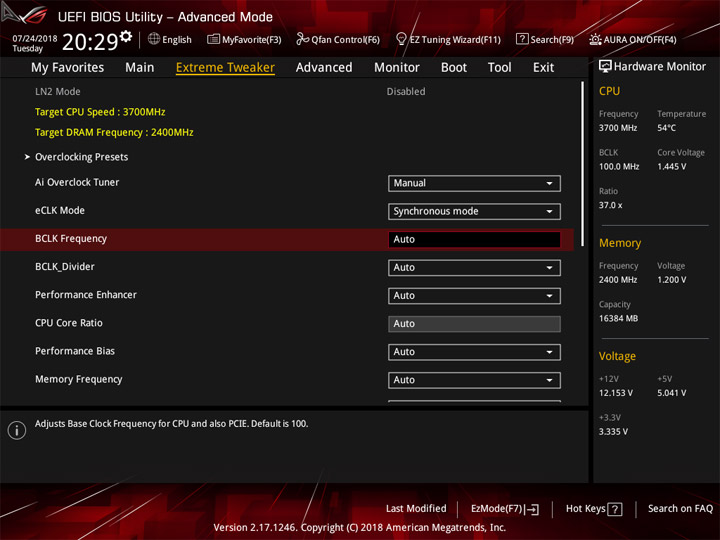The height and width of the screenshot is (540, 720).
Task: Click the Memory Frequency label
Action: point(79,379)
